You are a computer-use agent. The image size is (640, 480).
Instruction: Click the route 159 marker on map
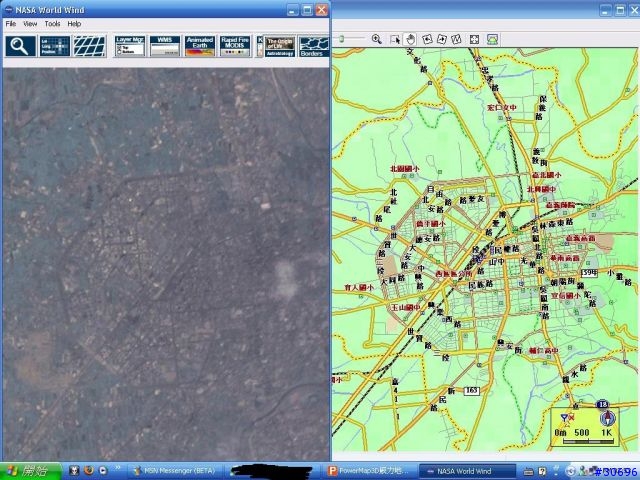coord(589,273)
